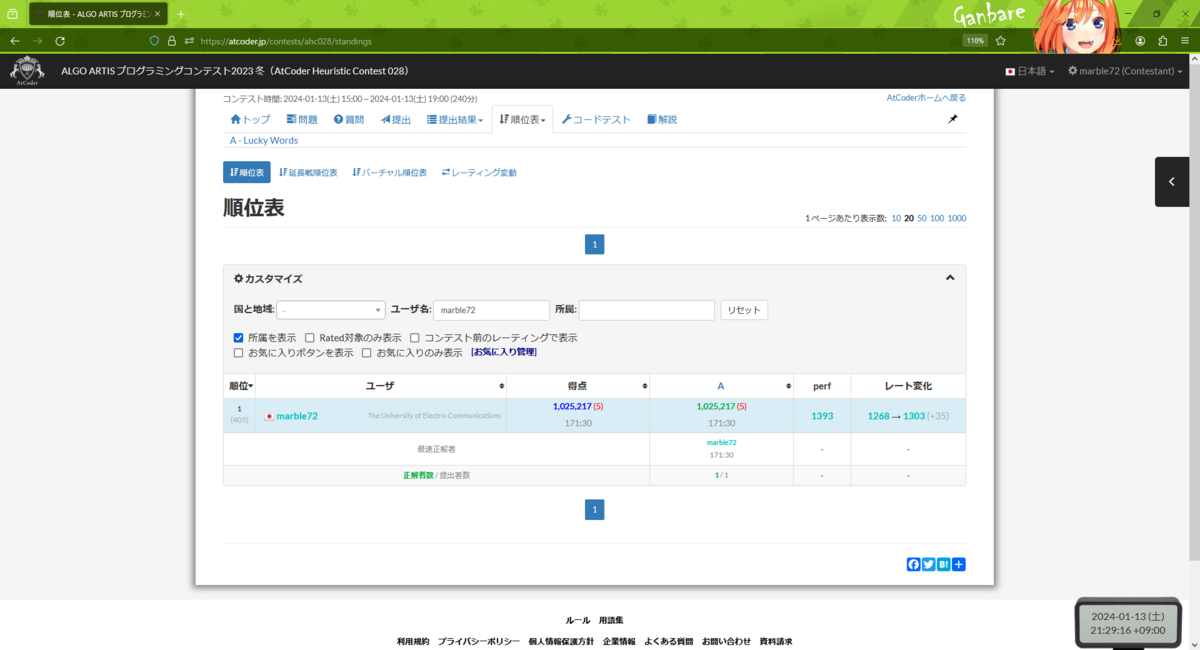1200x650 pixels.
Task: Bookmark this page with the star icon
Action: point(1000,41)
